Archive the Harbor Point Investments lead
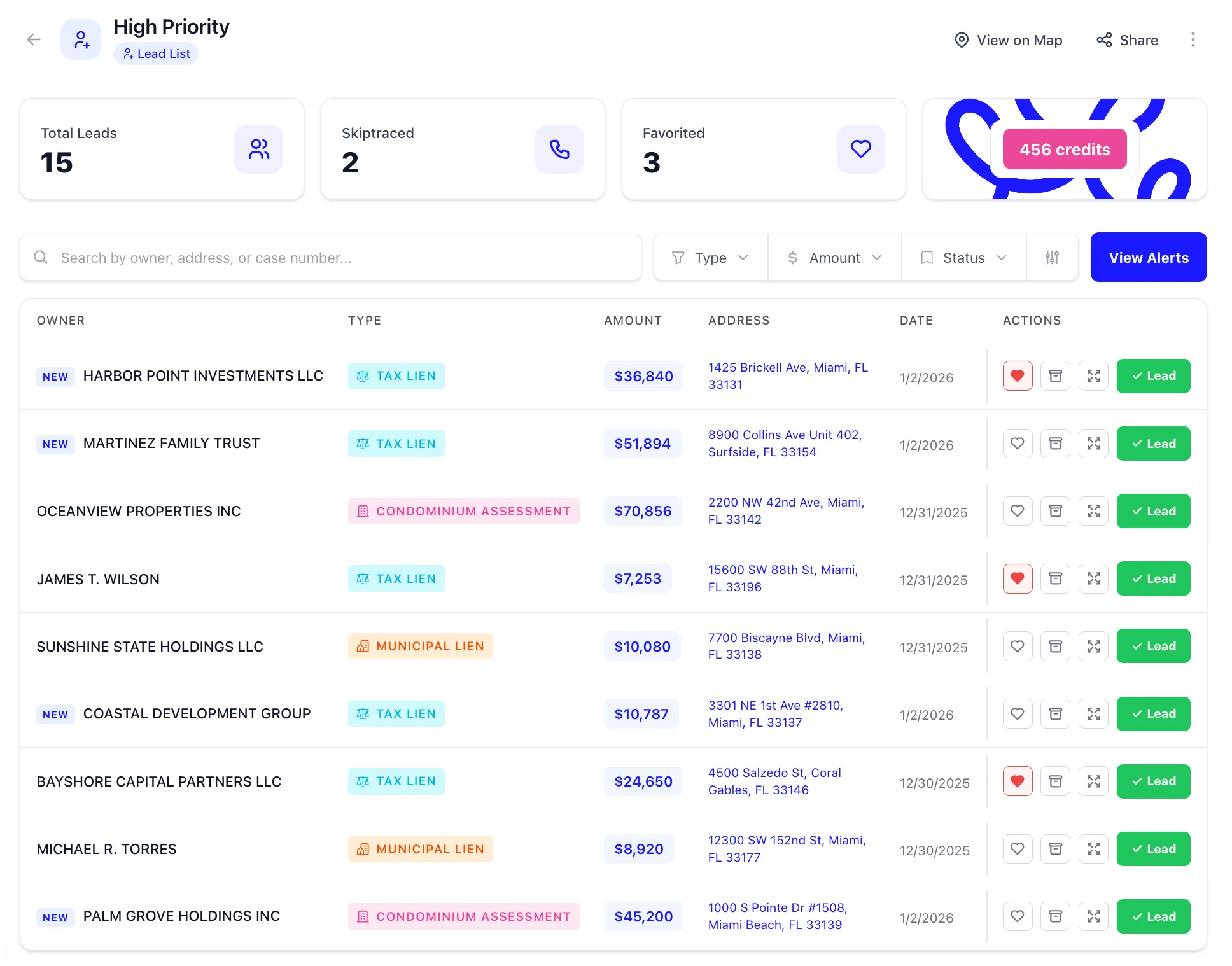 1055,376
